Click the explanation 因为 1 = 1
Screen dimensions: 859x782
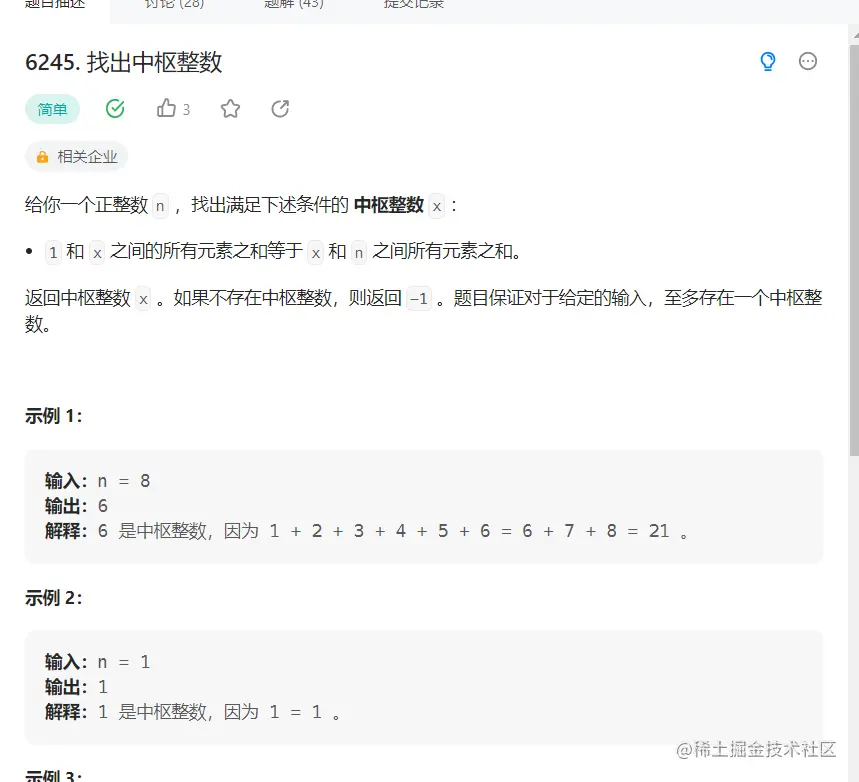tap(192, 711)
